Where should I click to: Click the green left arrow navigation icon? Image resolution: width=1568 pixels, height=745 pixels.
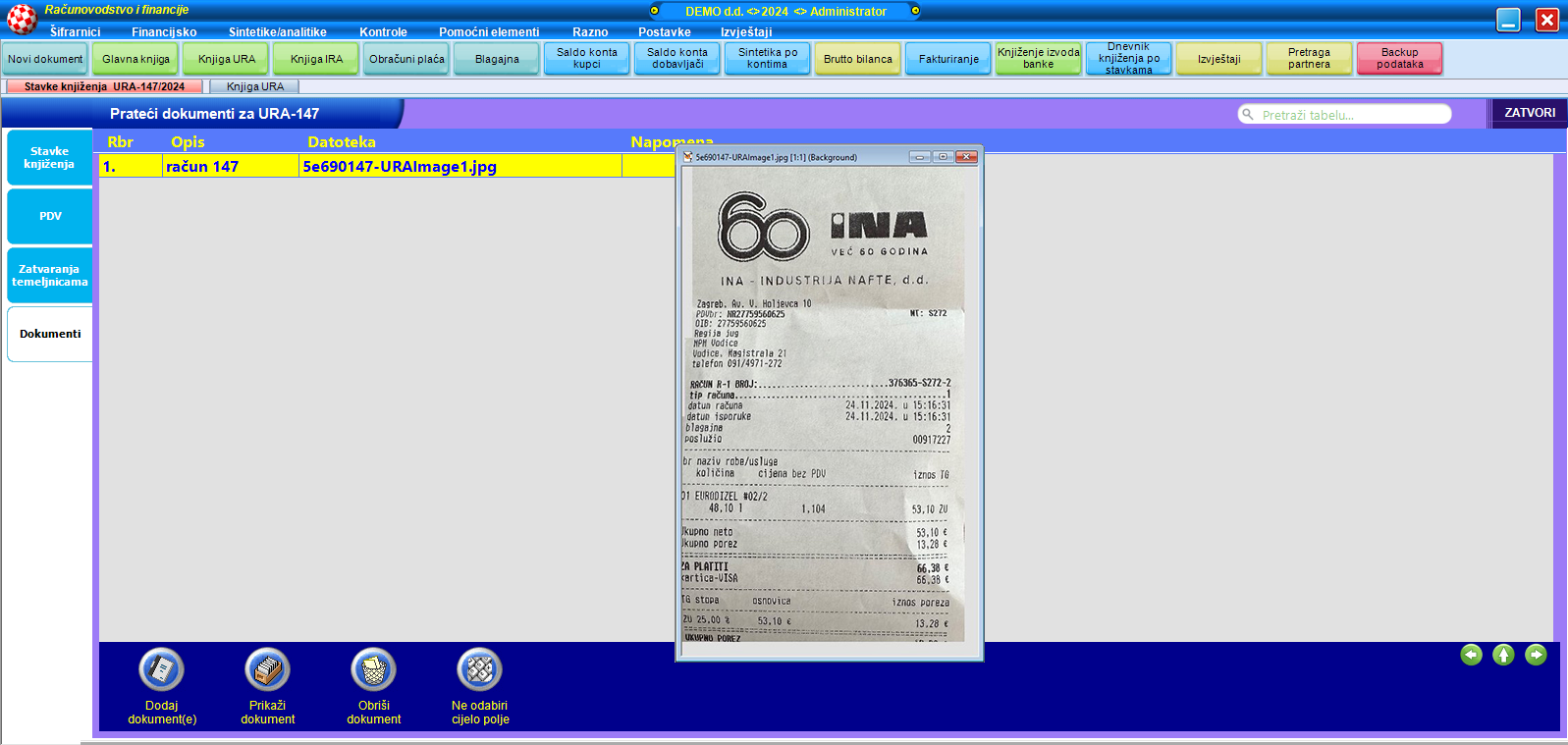(x=1471, y=655)
